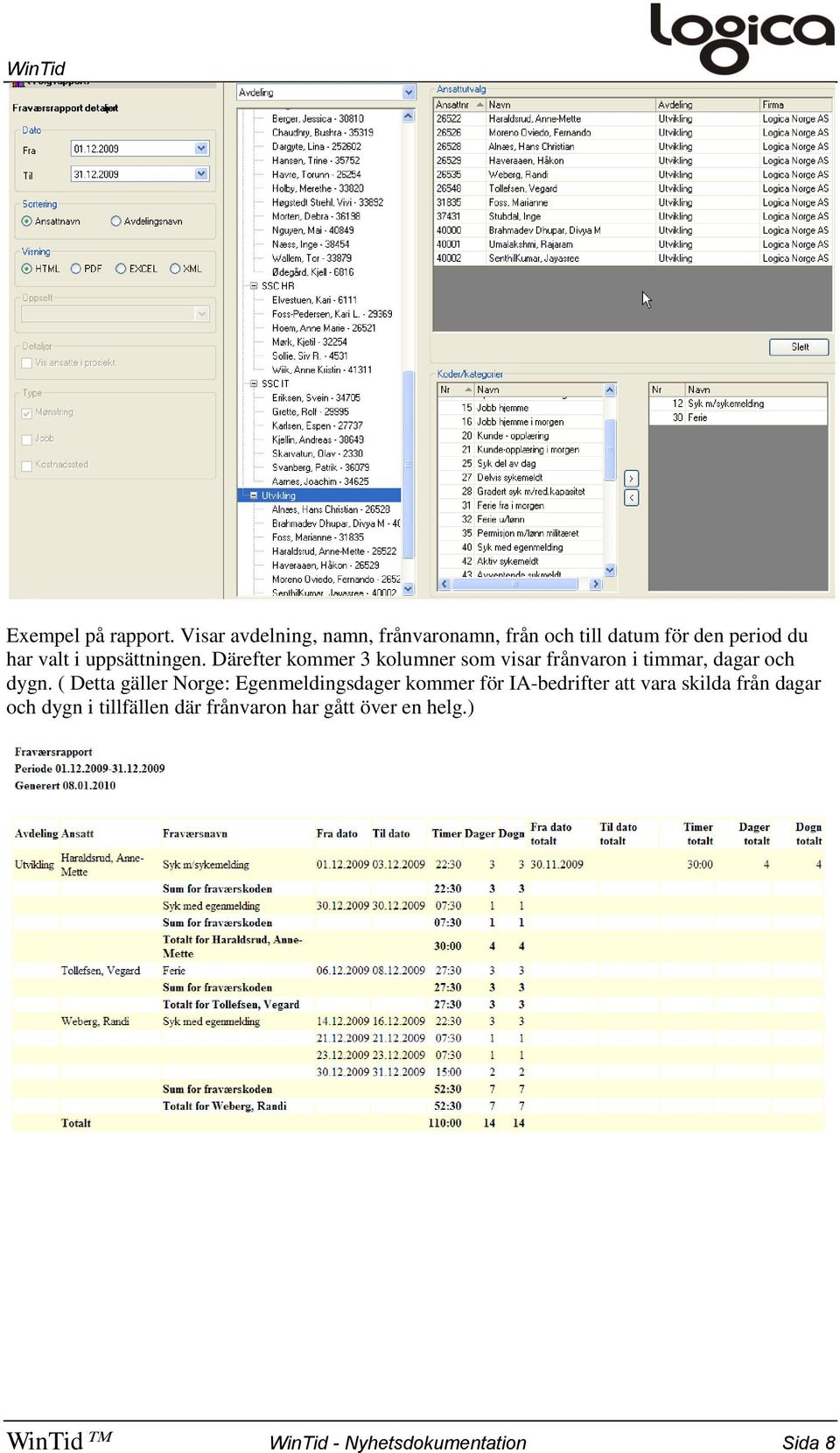
Task: Select 'Wiik, Anne Kristin - 41311' in the tree
Action: tap(321, 369)
